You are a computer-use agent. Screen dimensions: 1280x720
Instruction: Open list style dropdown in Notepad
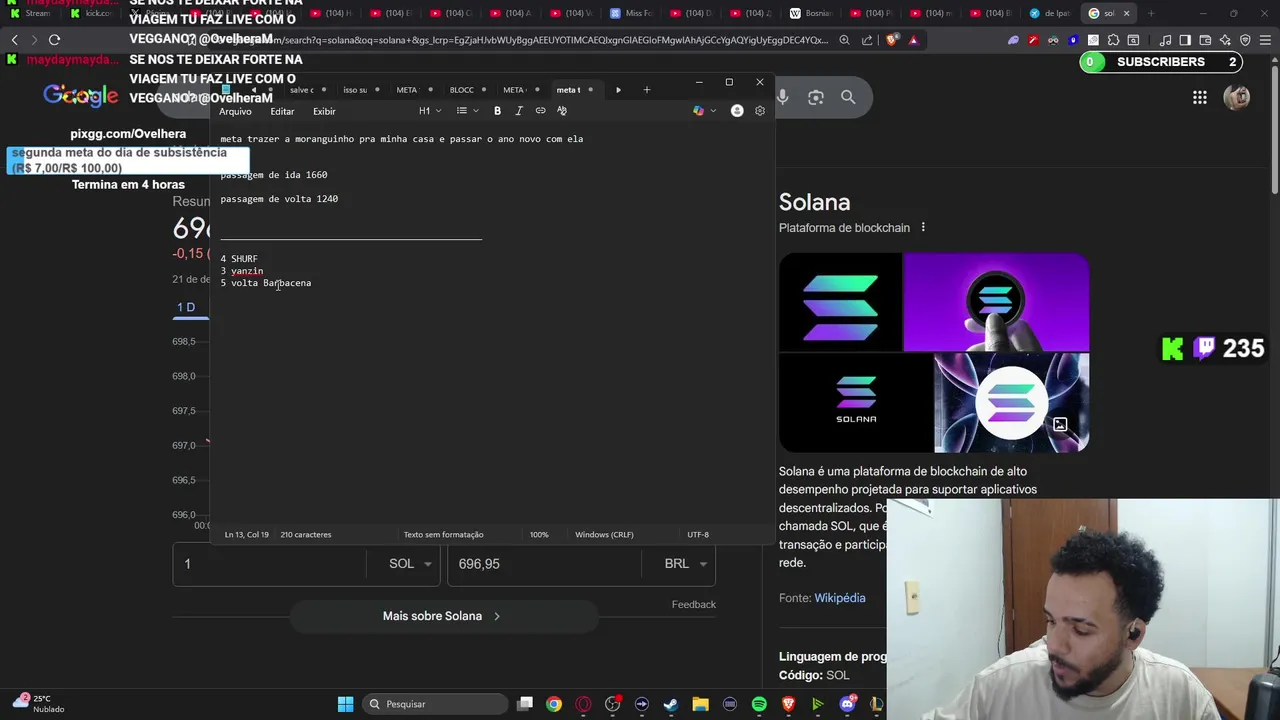(467, 111)
